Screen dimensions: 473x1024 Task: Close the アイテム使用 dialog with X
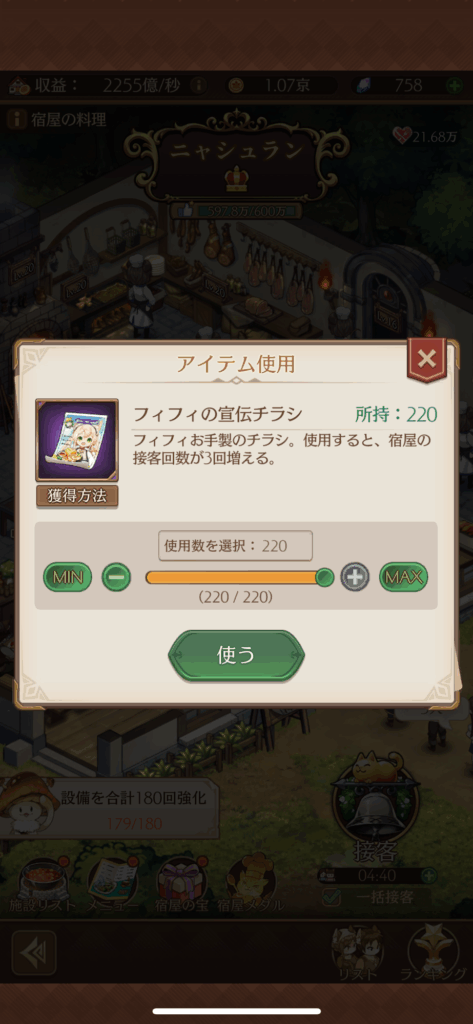pos(426,359)
